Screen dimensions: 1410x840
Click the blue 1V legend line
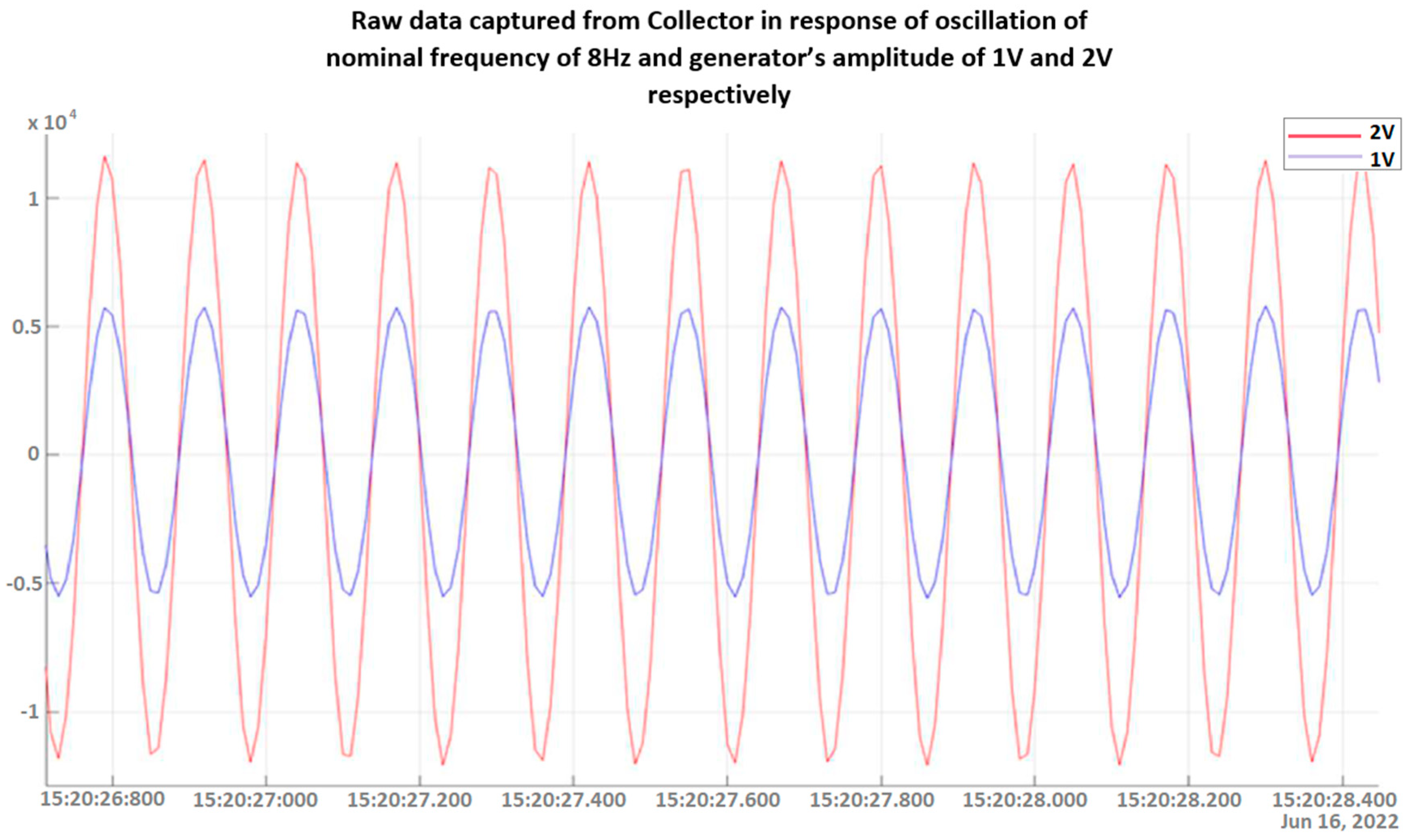point(1325,157)
